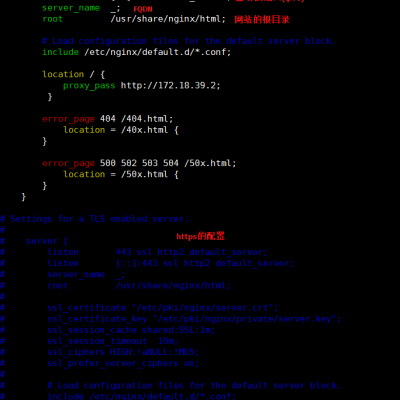The width and height of the screenshot is (400, 400).
Task: Click the ssl_certificate server.crt line
Action: (162, 308)
